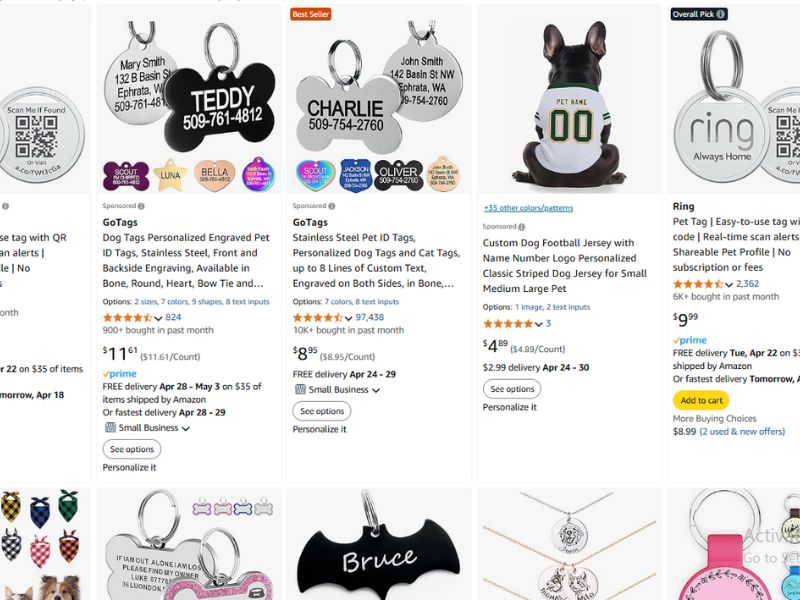This screenshot has height=600, width=800.
Task: Click the Best Seller badge on Charlie tag
Action: [311, 15]
